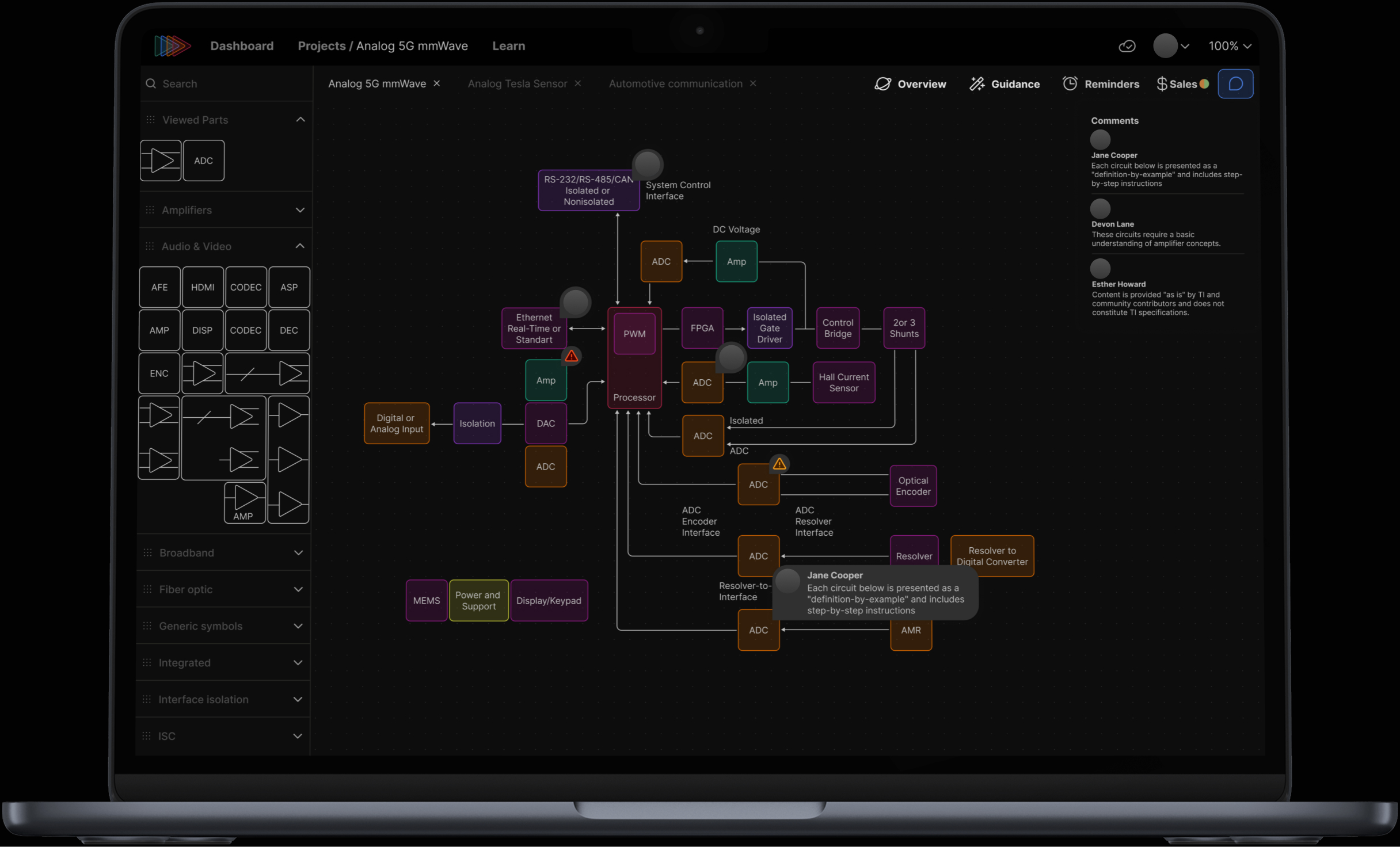Viewport: 1400px width, 847px height.
Task: Pick the ASP part tile
Action: coord(289,287)
